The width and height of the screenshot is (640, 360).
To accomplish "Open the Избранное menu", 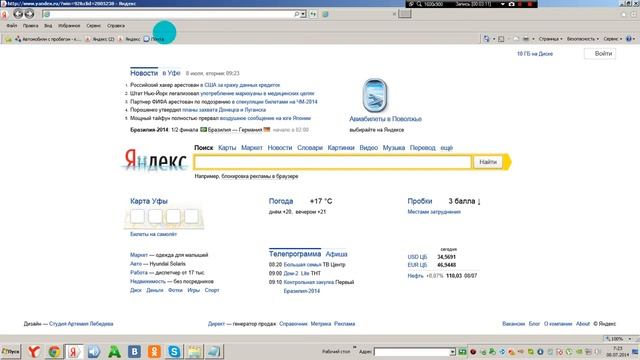I will tap(69, 26).
